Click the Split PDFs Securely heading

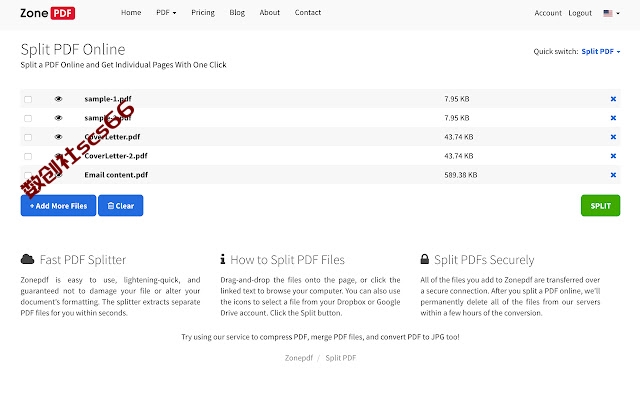[x=484, y=260]
